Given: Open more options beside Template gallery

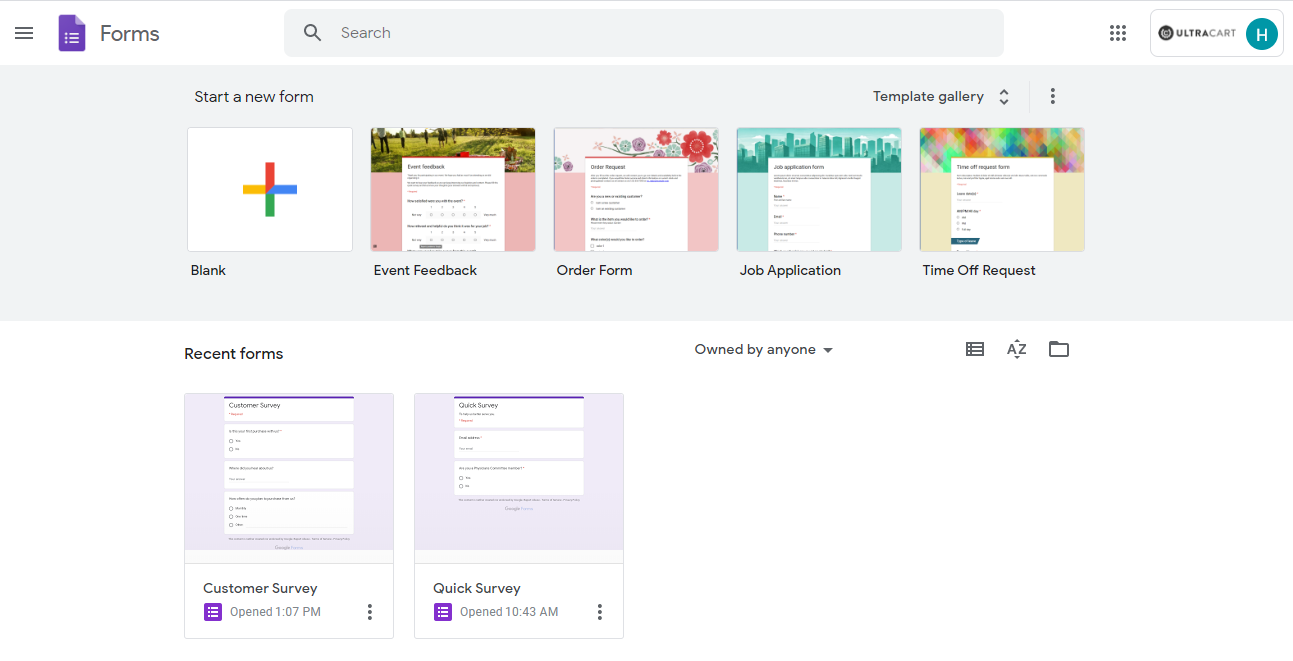Looking at the screenshot, I should click(x=1053, y=96).
